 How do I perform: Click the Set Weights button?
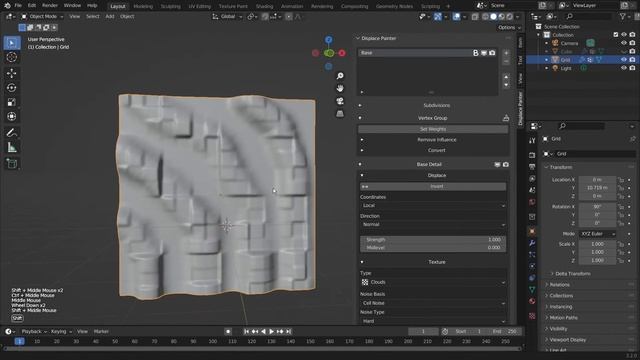pos(433,129)
